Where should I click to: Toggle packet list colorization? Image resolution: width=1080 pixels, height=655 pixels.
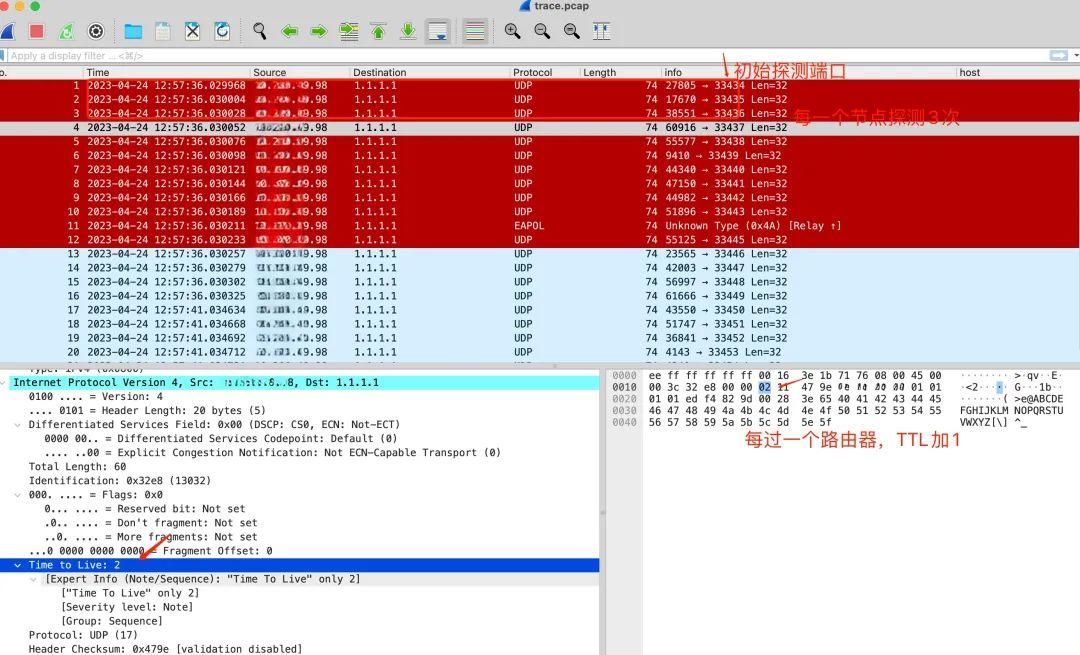click(x=475, y=31)
